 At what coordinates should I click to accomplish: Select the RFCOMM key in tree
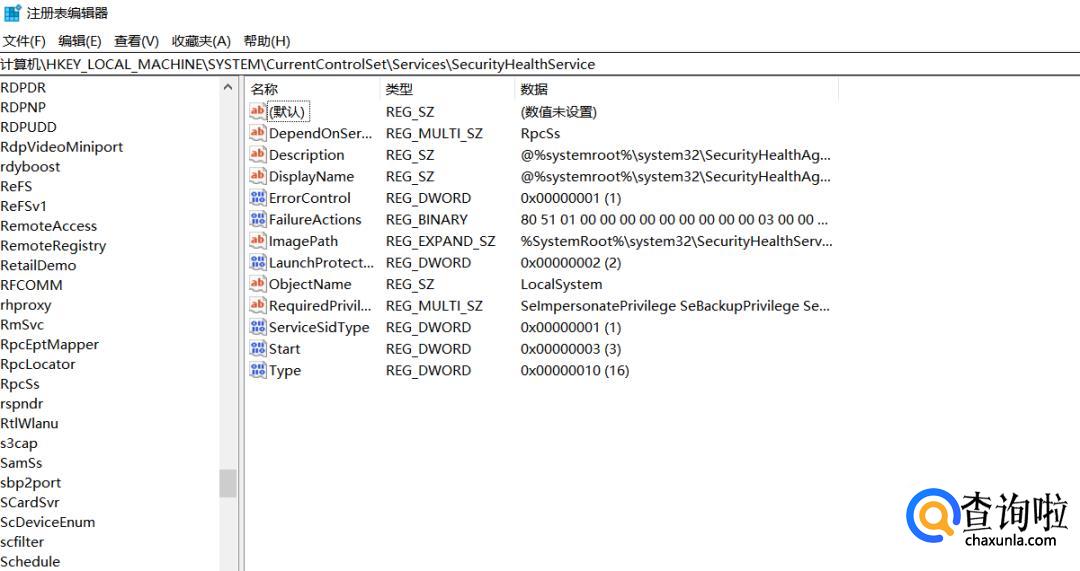coord(32,285)
